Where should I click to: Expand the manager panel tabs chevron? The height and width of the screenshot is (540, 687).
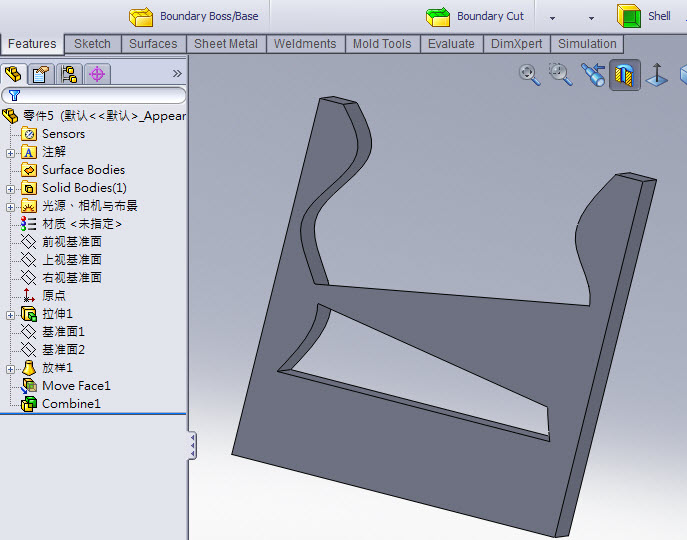tap(177, 74)
